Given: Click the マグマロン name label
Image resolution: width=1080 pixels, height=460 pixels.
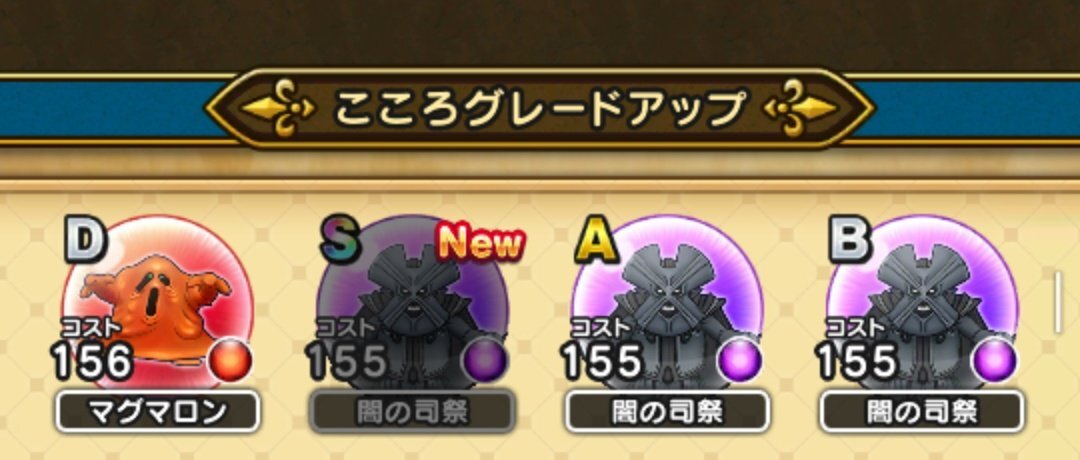Looking at the screenshot, I should (158, 412).
